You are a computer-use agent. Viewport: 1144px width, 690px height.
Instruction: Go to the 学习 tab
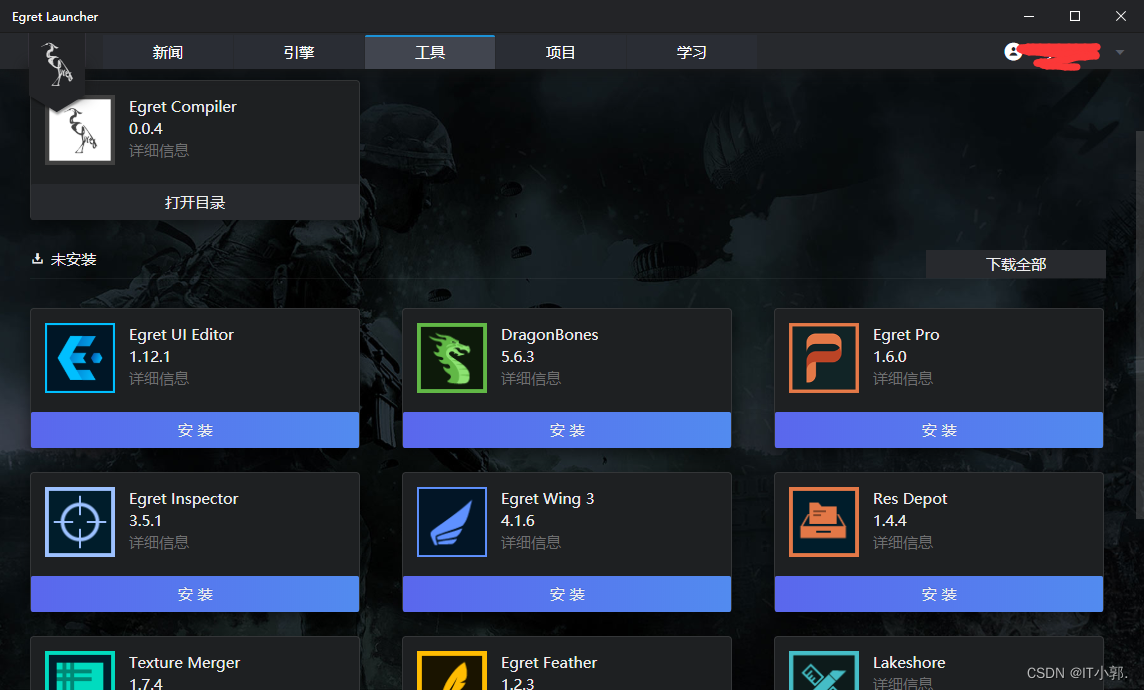pos(691,53)
